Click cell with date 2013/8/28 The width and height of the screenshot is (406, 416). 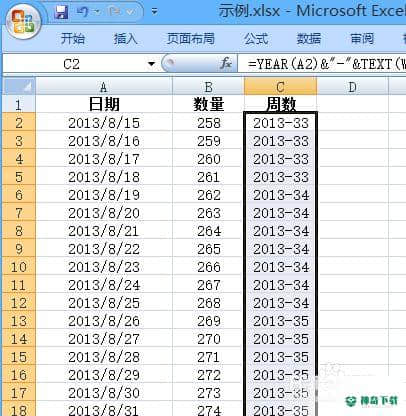point(104,357)
